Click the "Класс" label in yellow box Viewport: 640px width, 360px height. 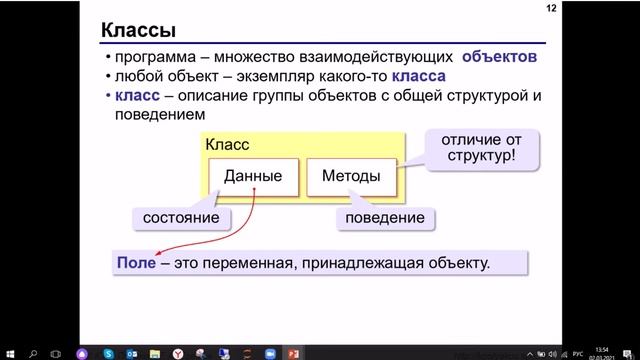click(x=227, y=144)
